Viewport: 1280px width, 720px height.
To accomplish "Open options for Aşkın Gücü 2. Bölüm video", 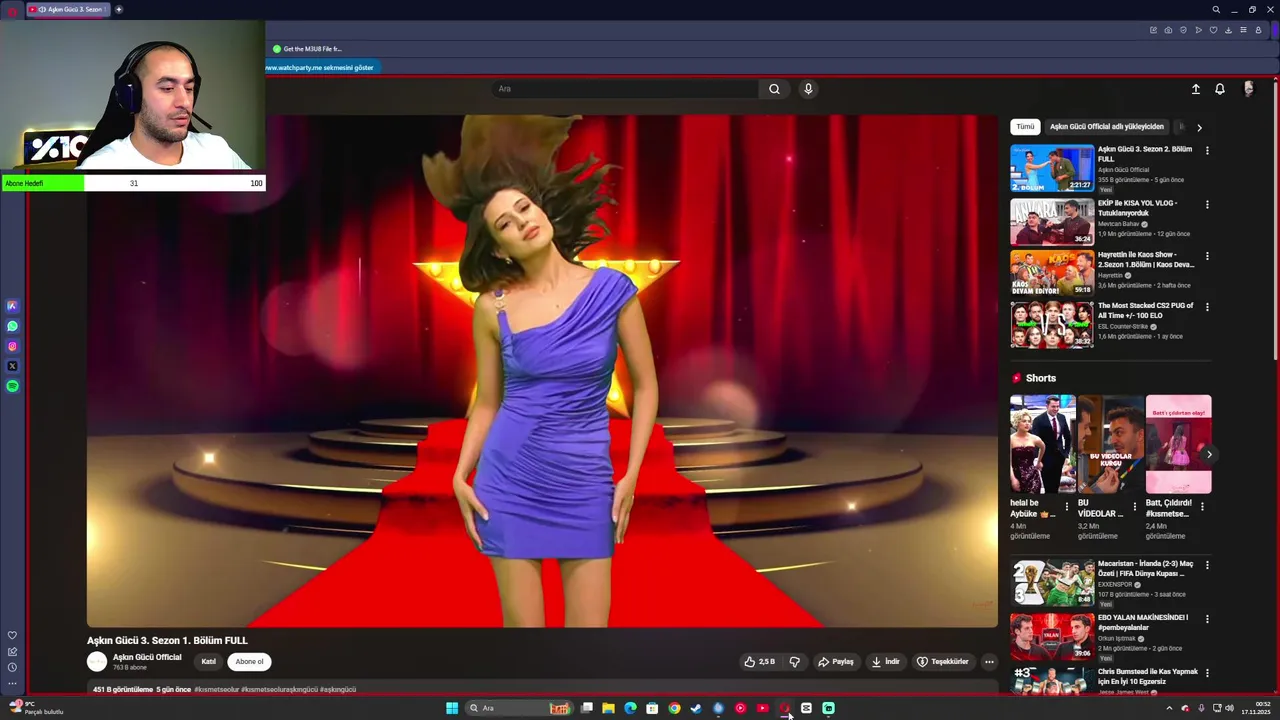I will 1207,151.
